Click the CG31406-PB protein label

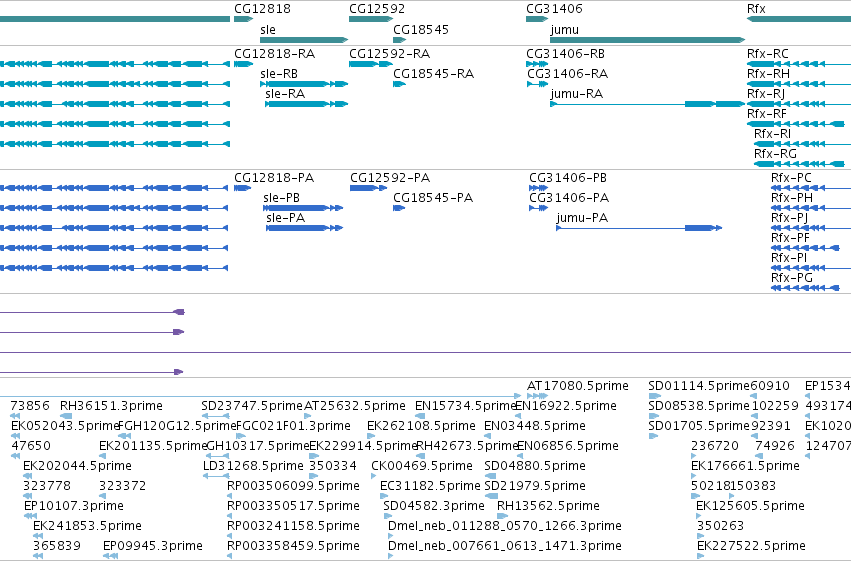[x=568, y=178]
